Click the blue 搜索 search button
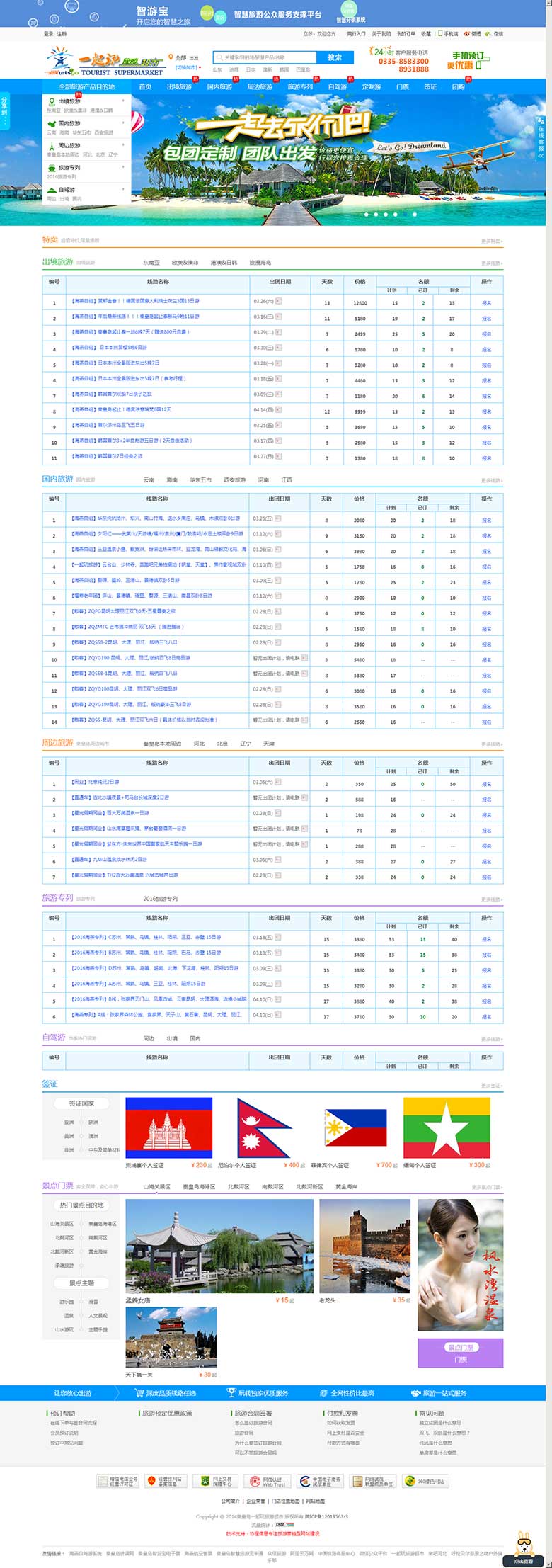Viewport: 552px width, 1568px height. (x=335, y=57)
